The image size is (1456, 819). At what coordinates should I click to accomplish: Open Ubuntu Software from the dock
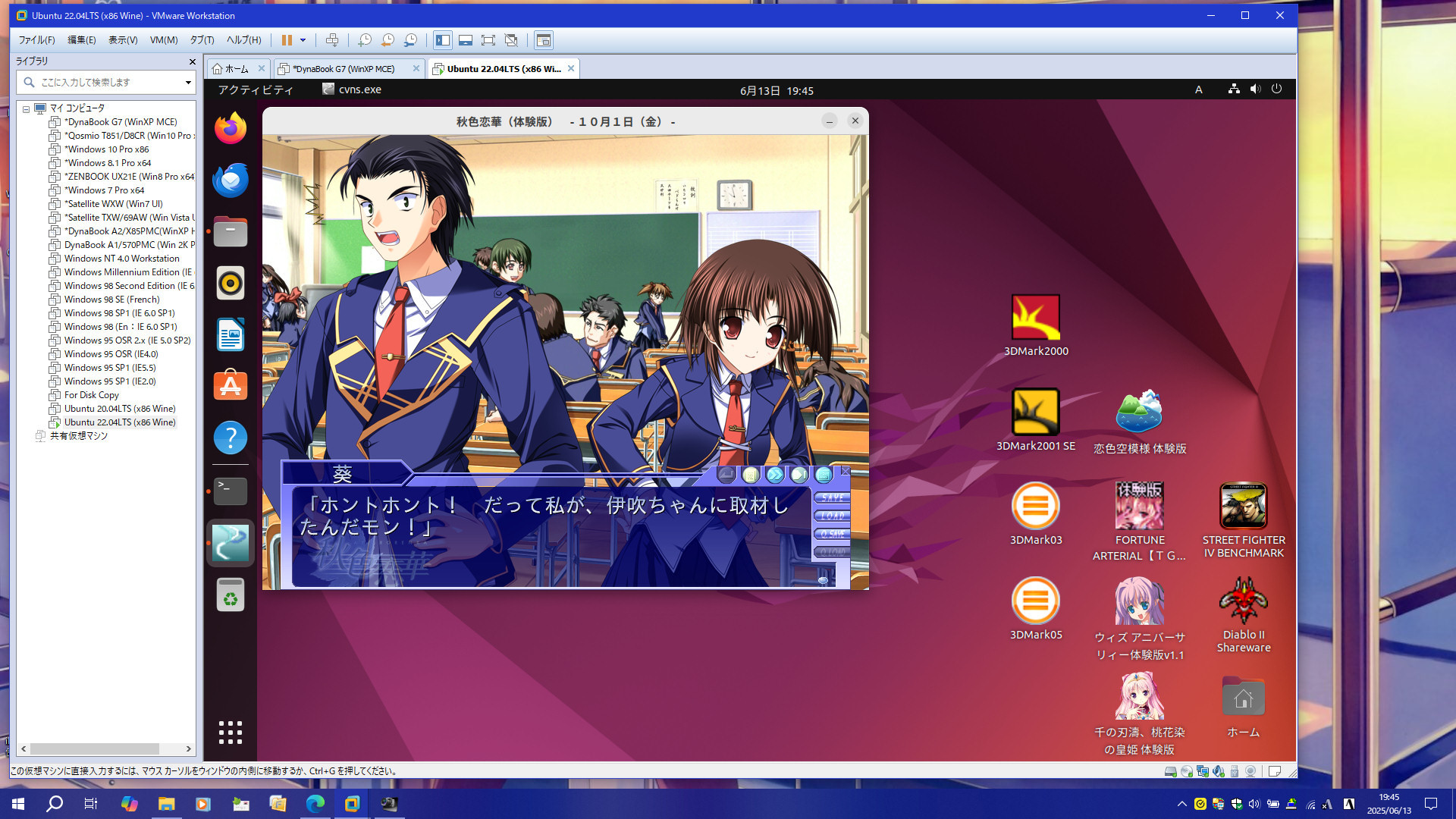point(231,386)
